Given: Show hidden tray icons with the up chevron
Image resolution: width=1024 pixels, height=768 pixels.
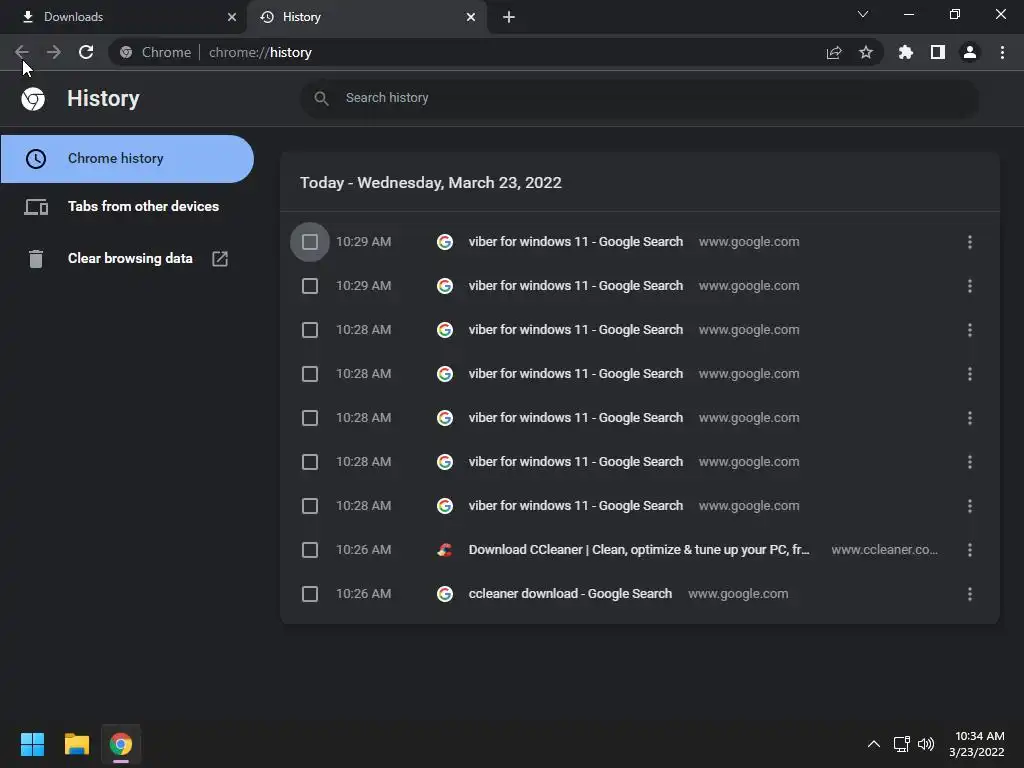Looking at the screenshot, I should pyautogui.click(x=874, y=744).
